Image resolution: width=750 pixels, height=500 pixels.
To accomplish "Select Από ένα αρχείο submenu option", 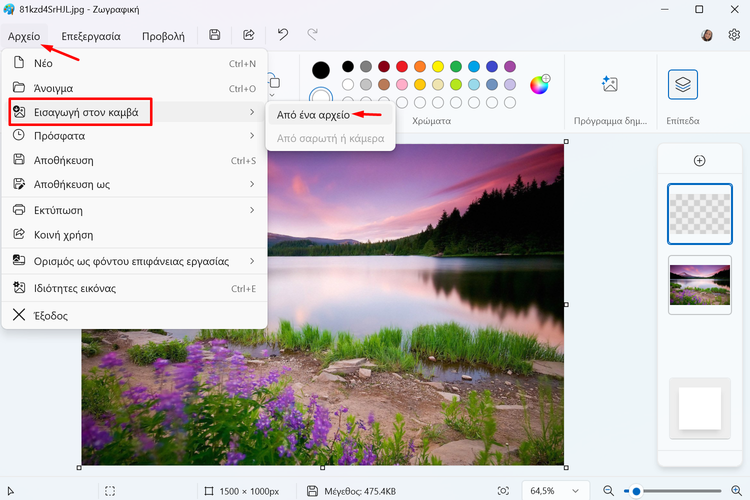I will pos(331,115).
